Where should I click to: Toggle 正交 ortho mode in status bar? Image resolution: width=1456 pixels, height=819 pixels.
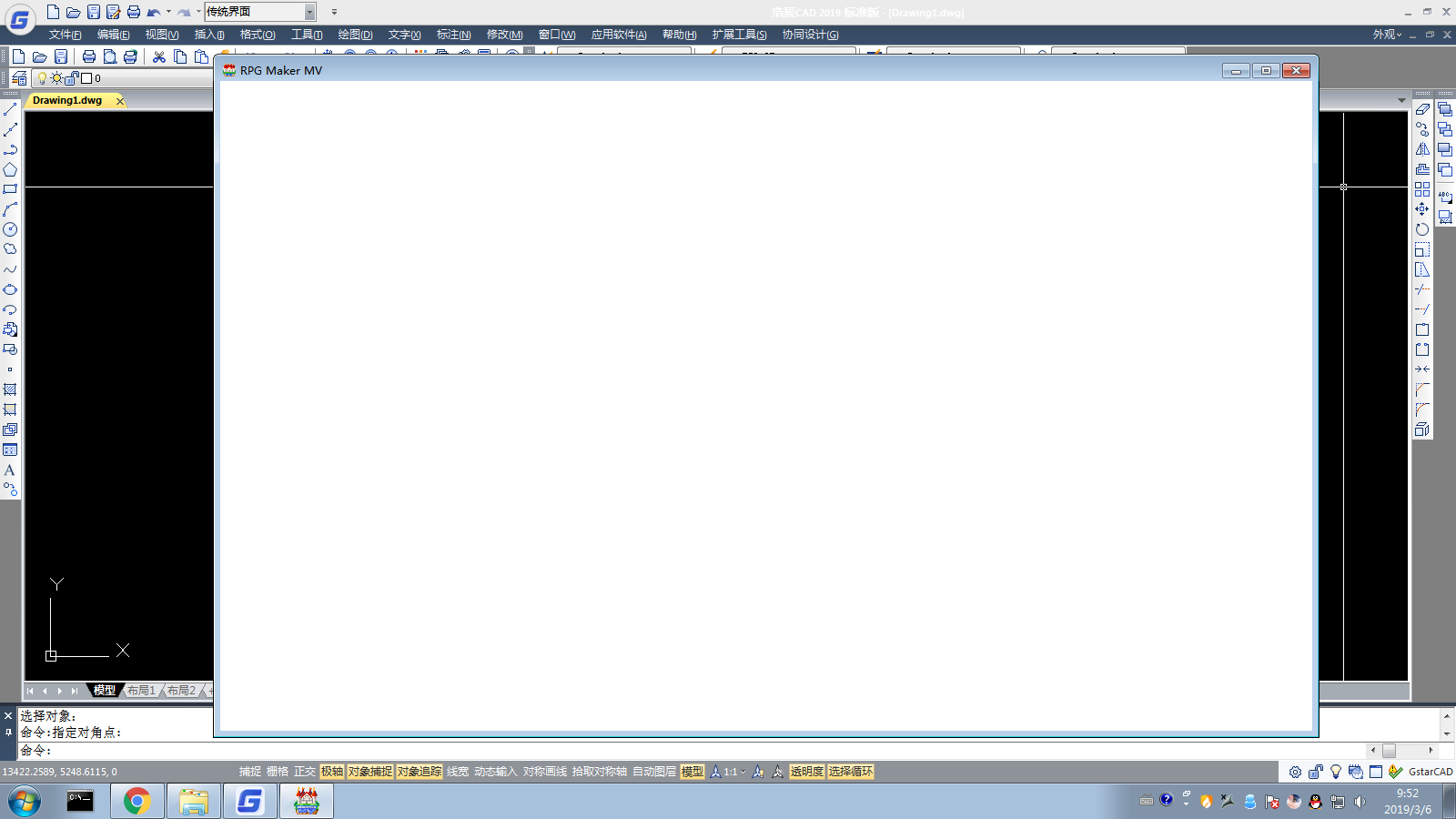coord(305,772)
